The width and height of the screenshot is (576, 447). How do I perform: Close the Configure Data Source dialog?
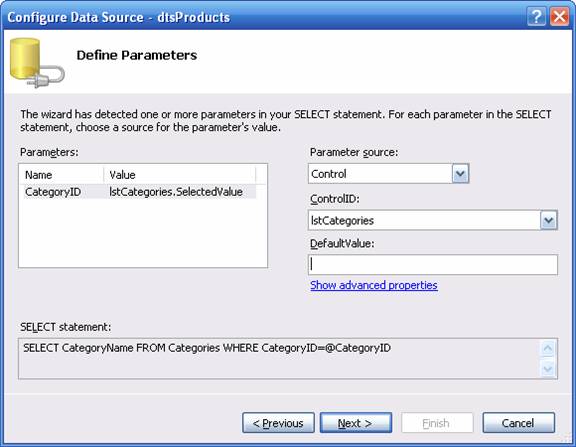click(x=559, y=17)
